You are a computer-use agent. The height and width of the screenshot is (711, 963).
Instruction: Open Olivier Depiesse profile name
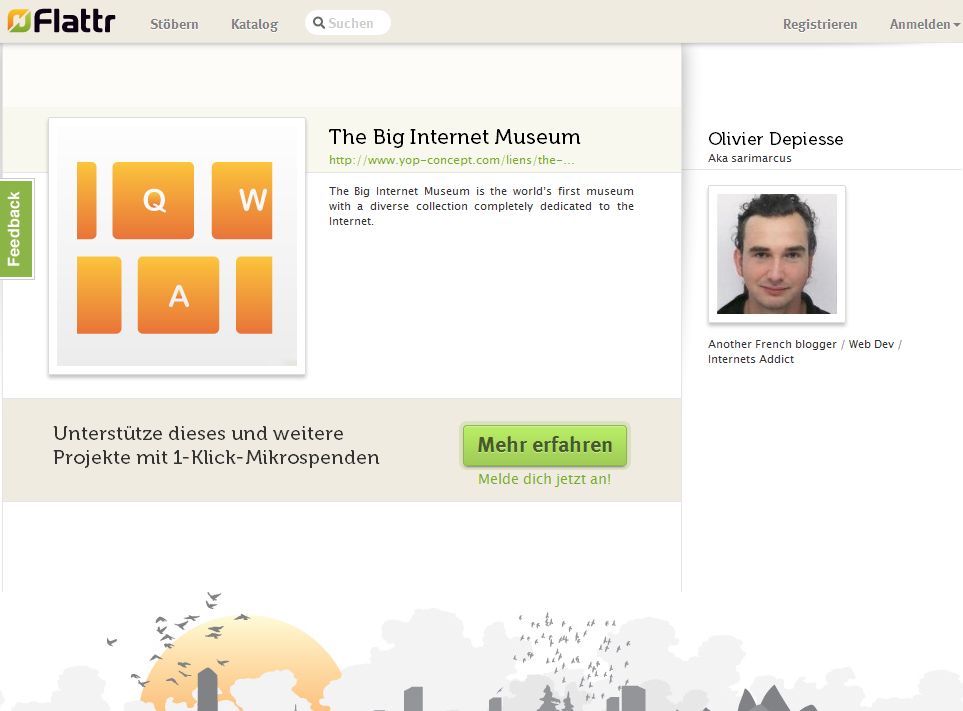tap(776, 139)
